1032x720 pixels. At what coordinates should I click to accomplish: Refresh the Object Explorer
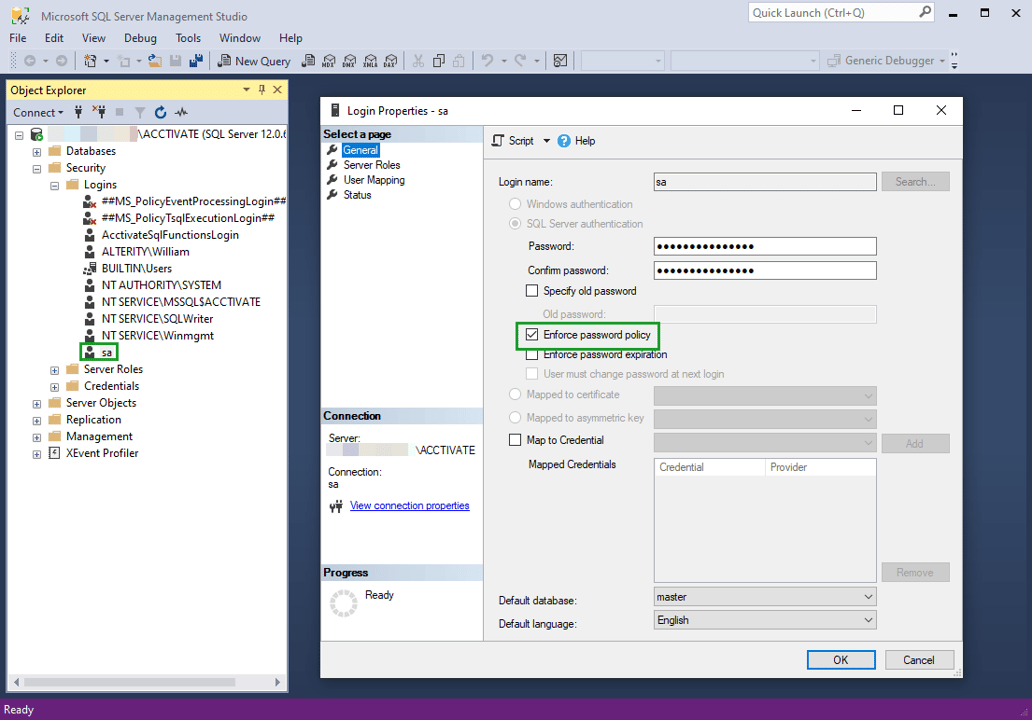[x=160, y=112]
